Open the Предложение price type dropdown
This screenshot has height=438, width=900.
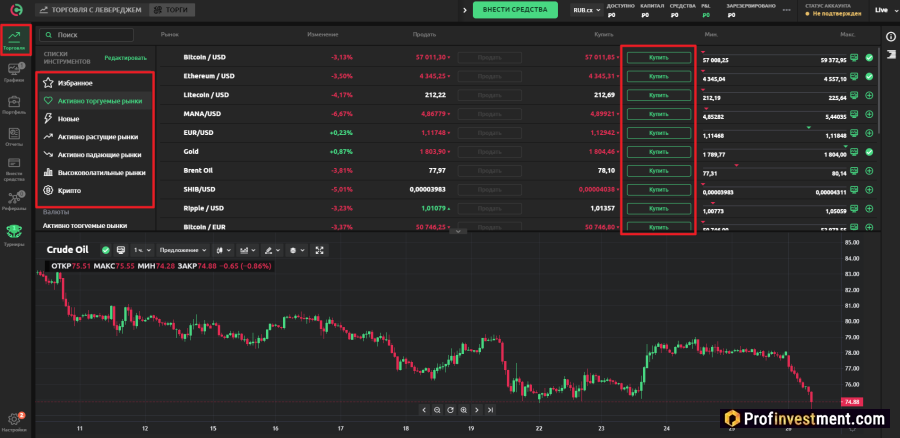point(183,250)
